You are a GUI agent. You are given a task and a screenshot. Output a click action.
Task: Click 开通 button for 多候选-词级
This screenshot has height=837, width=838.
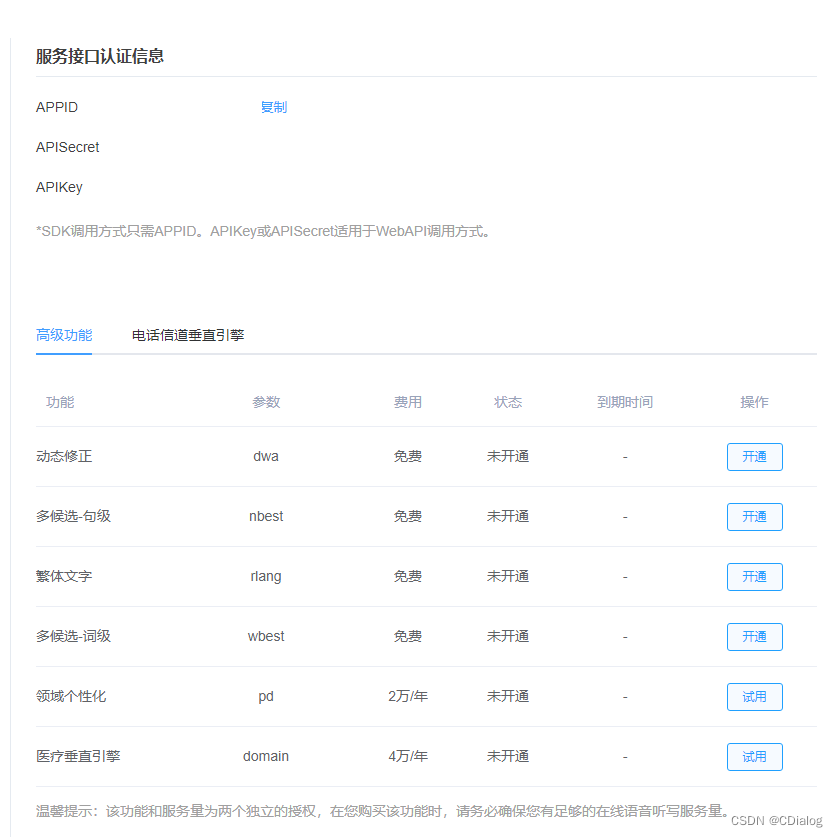pos(755,637)
